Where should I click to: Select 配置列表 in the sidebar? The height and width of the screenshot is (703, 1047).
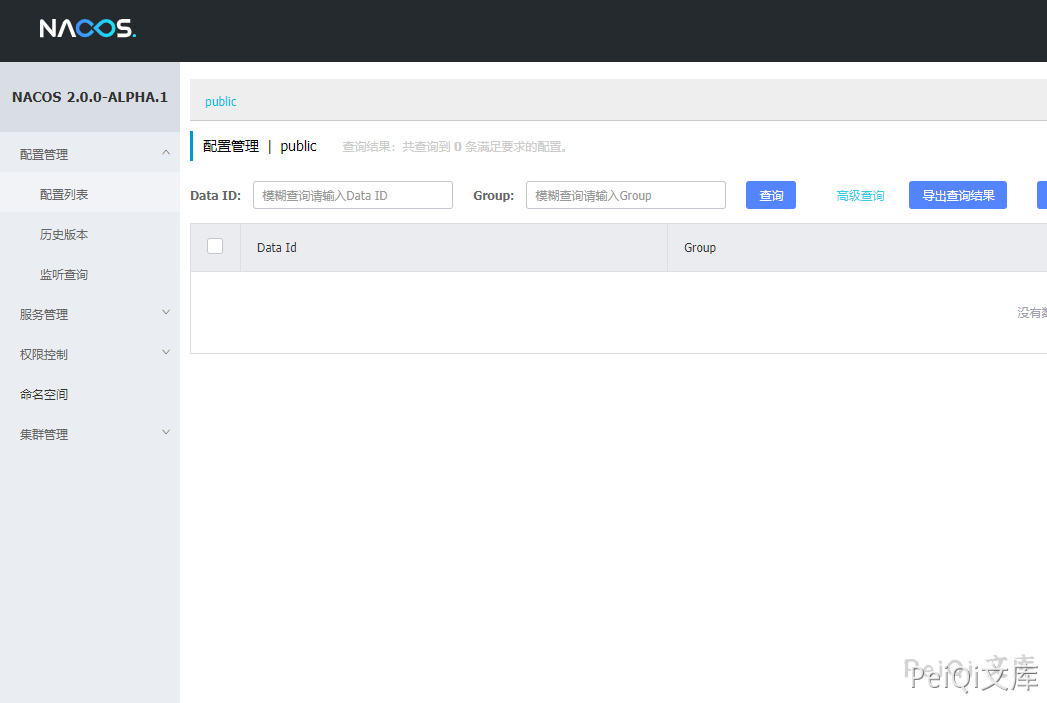tap(65, 194)
